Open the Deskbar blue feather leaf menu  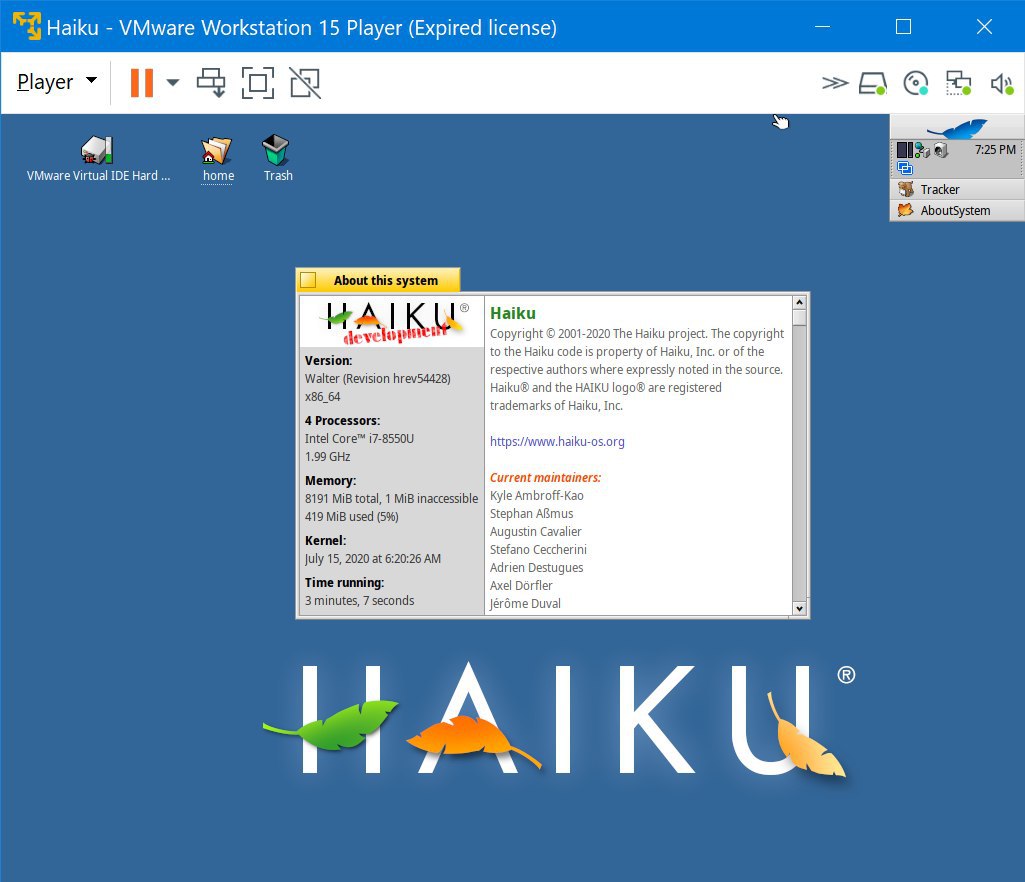point(957,127)
